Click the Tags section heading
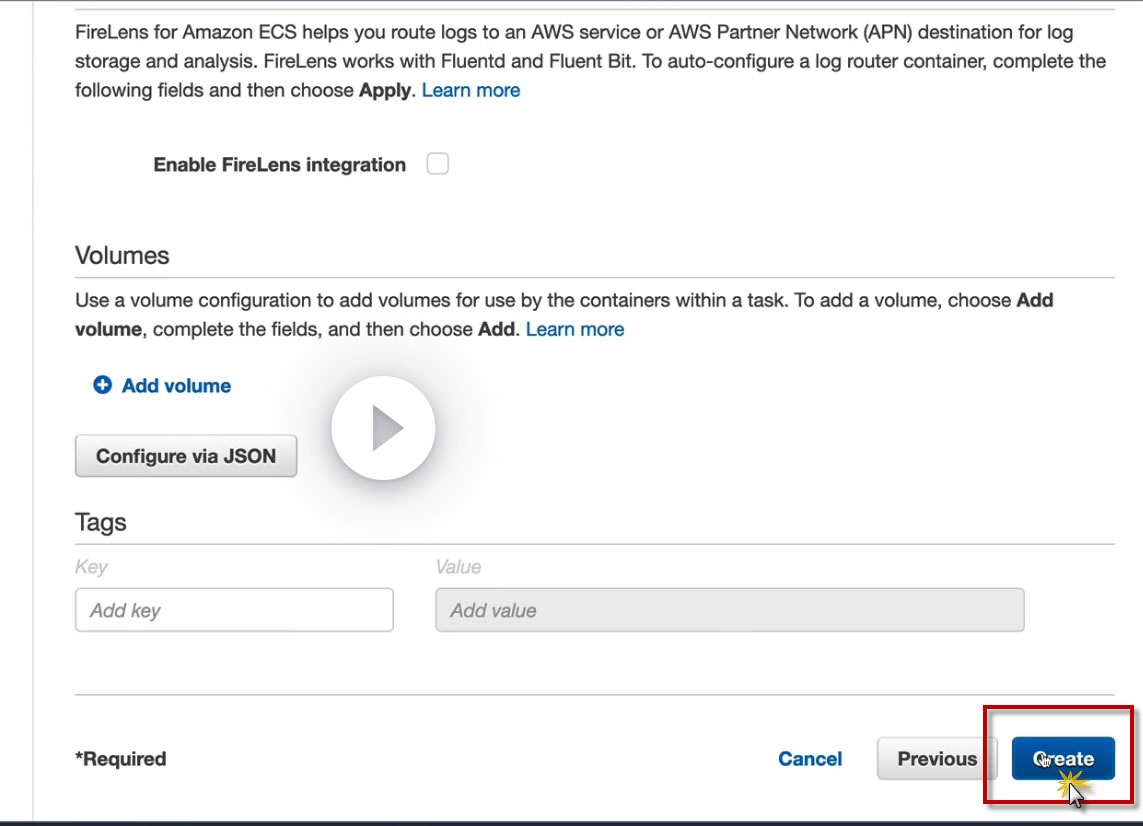The height and width of the screenshot is (826, 1143). point(101,522)
